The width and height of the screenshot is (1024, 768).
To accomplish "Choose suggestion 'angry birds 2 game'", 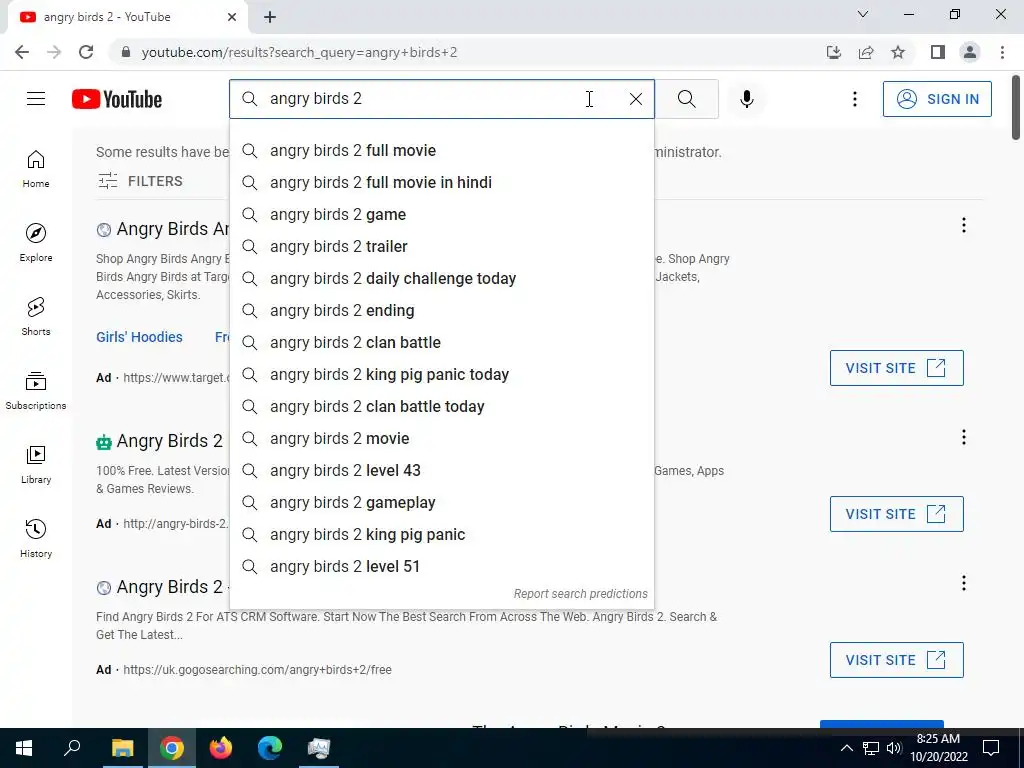I will pyautogui.click(x=441, y=214).
